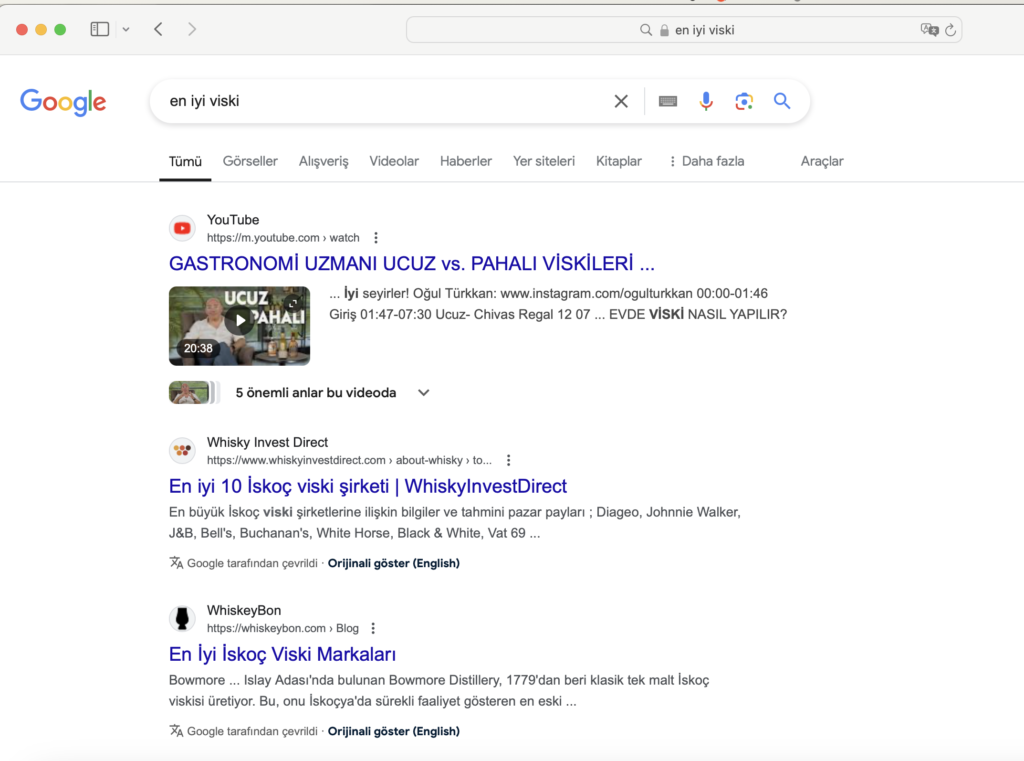Expand the Daha fazla menu
This screenshot has height=761, width=1024.
pyautogui.click(x=707, y=161)
